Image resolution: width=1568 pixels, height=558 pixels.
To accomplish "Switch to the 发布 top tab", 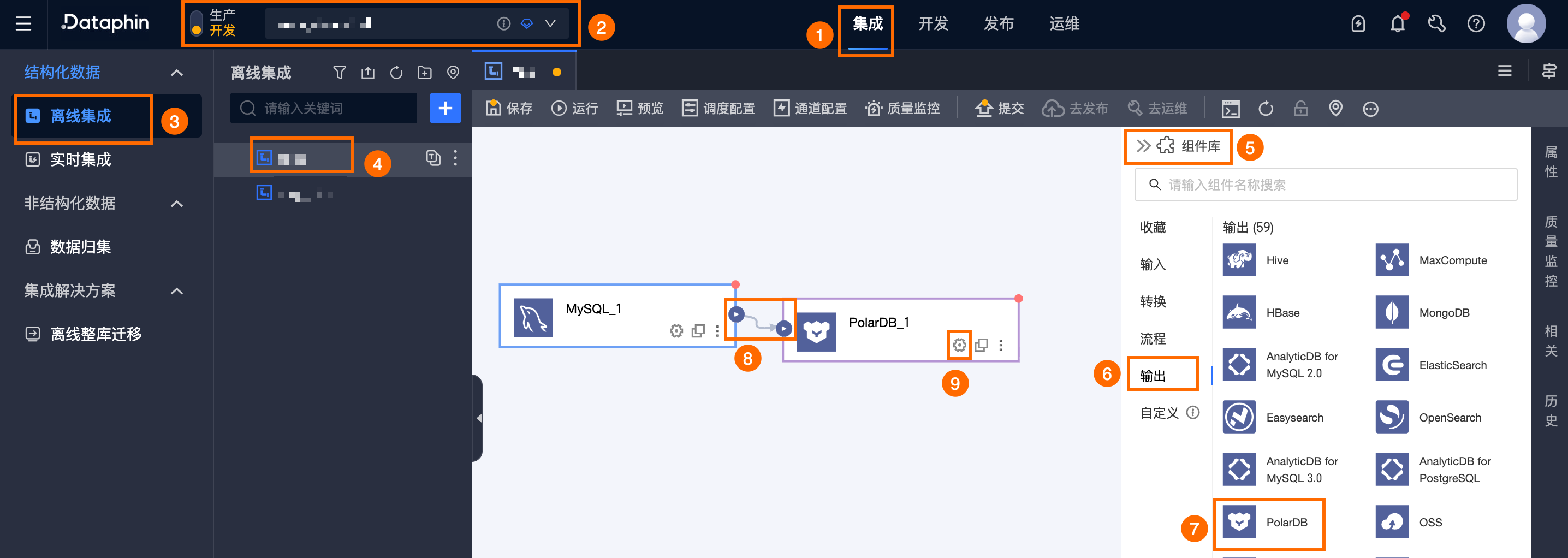I will 999,23.
